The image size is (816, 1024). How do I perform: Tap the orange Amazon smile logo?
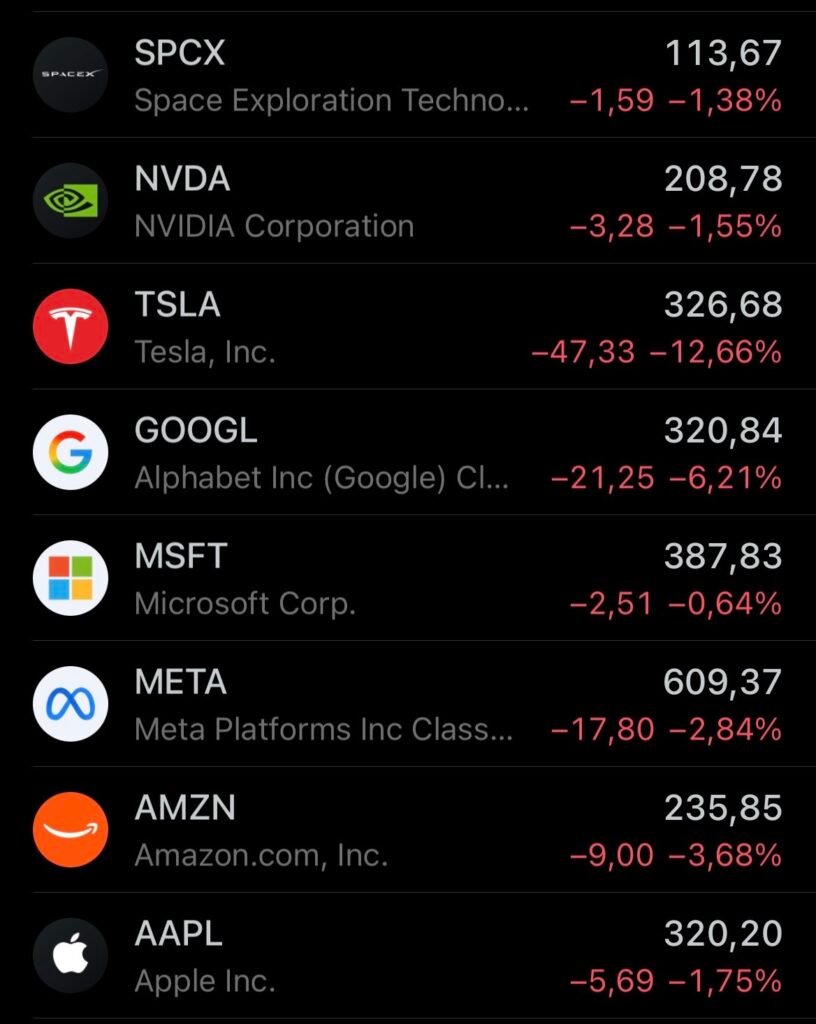[x=71, y=829]
